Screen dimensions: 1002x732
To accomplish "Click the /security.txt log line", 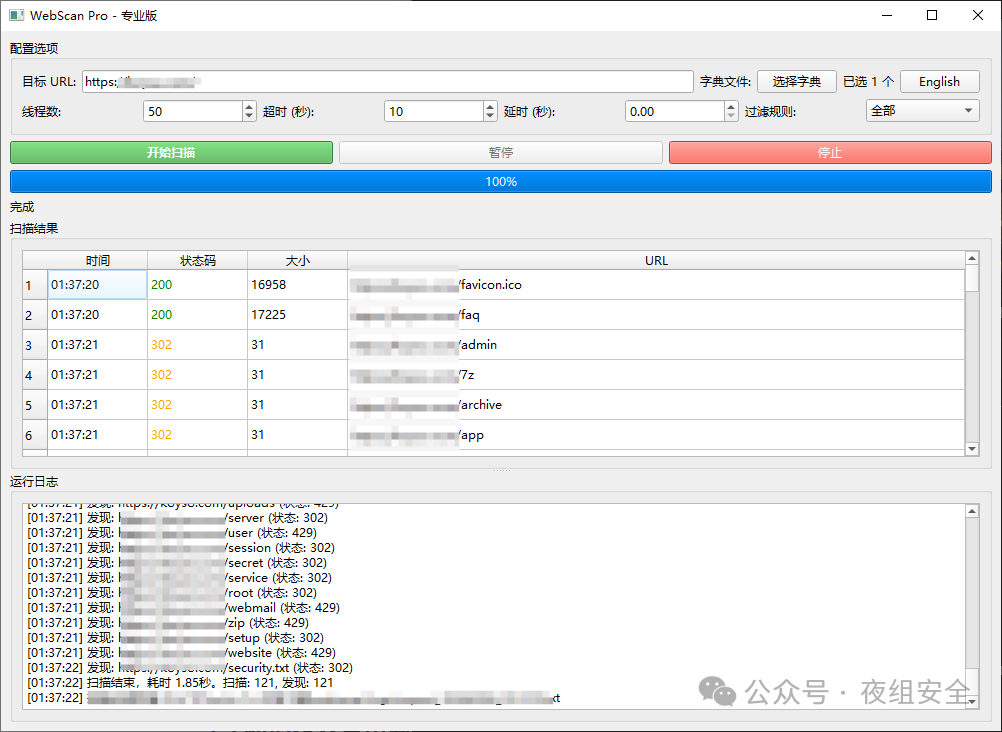I will click(190, 667).
